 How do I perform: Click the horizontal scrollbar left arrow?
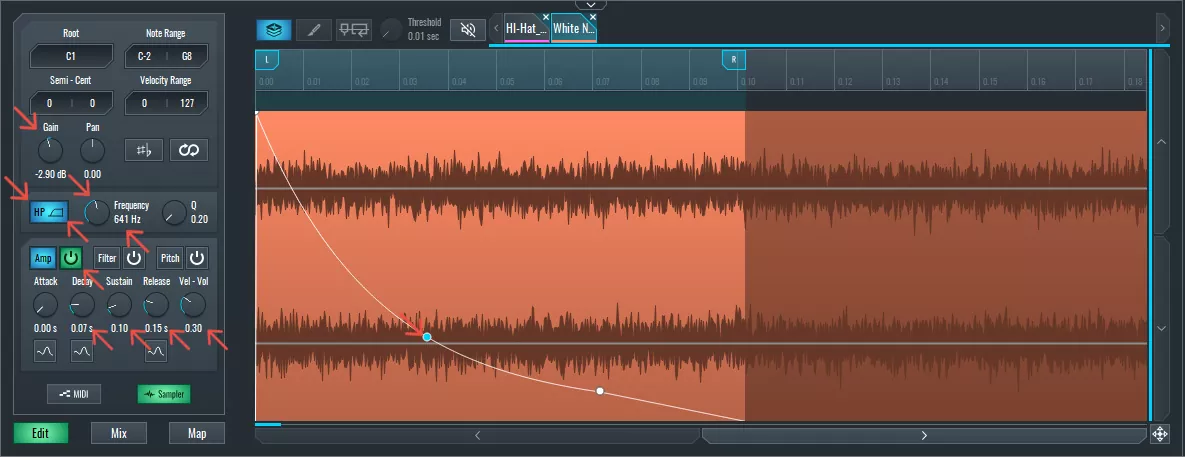click(x=478, y=436)
